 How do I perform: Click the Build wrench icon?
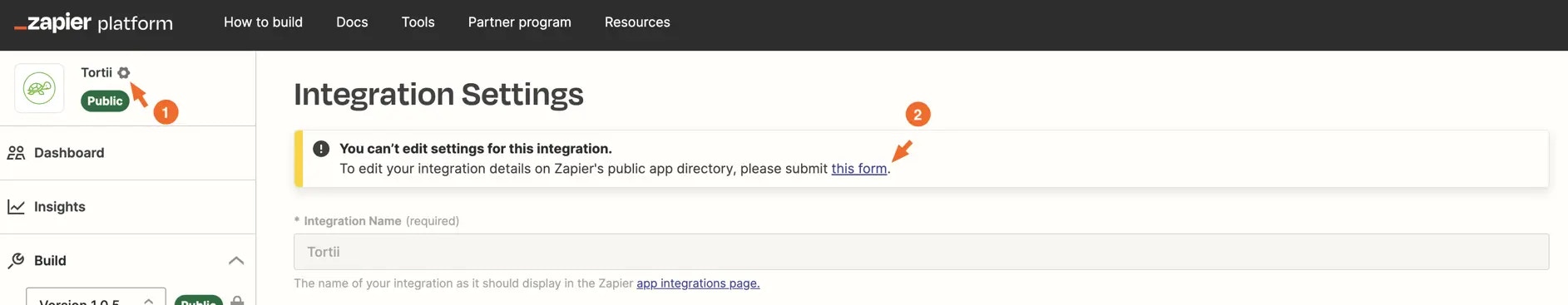(16, 261)
